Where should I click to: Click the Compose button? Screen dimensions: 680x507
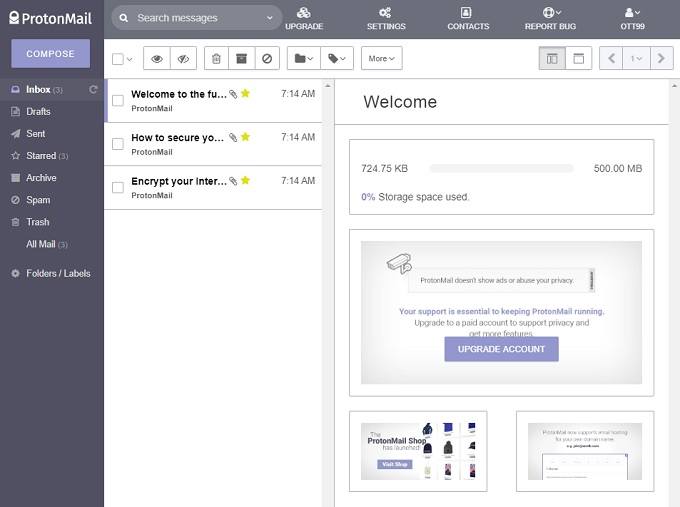[51, 54]
